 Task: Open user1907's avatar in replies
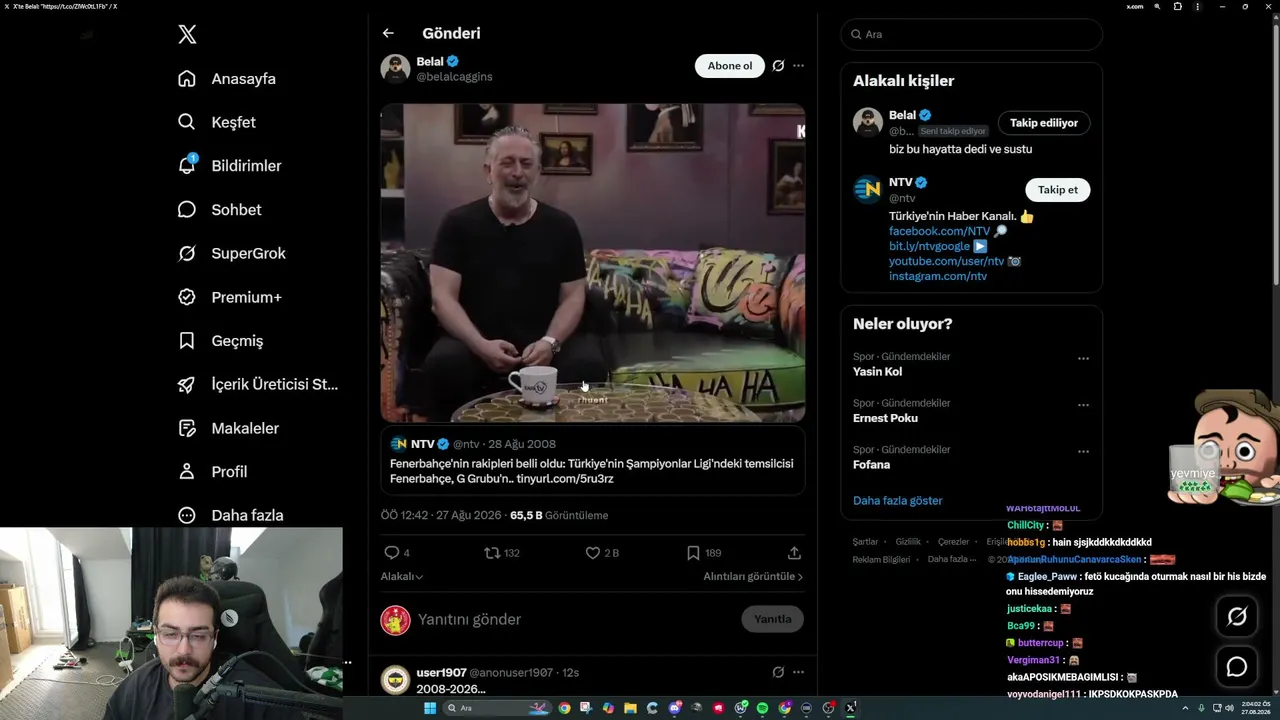(395, 680)
